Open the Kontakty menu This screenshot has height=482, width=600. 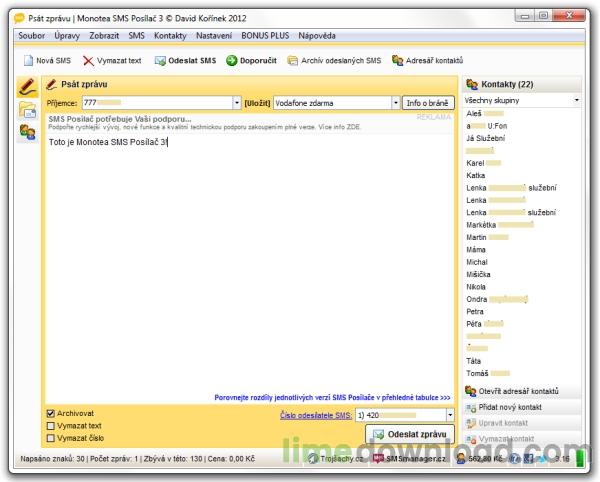(170, 36)
